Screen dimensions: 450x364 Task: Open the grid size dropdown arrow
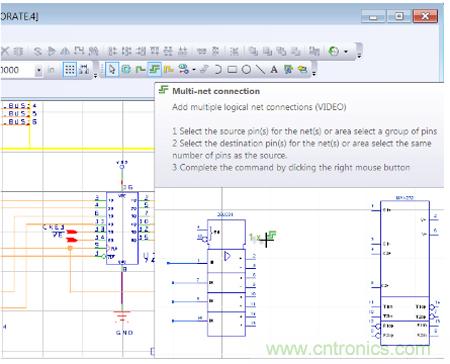point(39,70)
